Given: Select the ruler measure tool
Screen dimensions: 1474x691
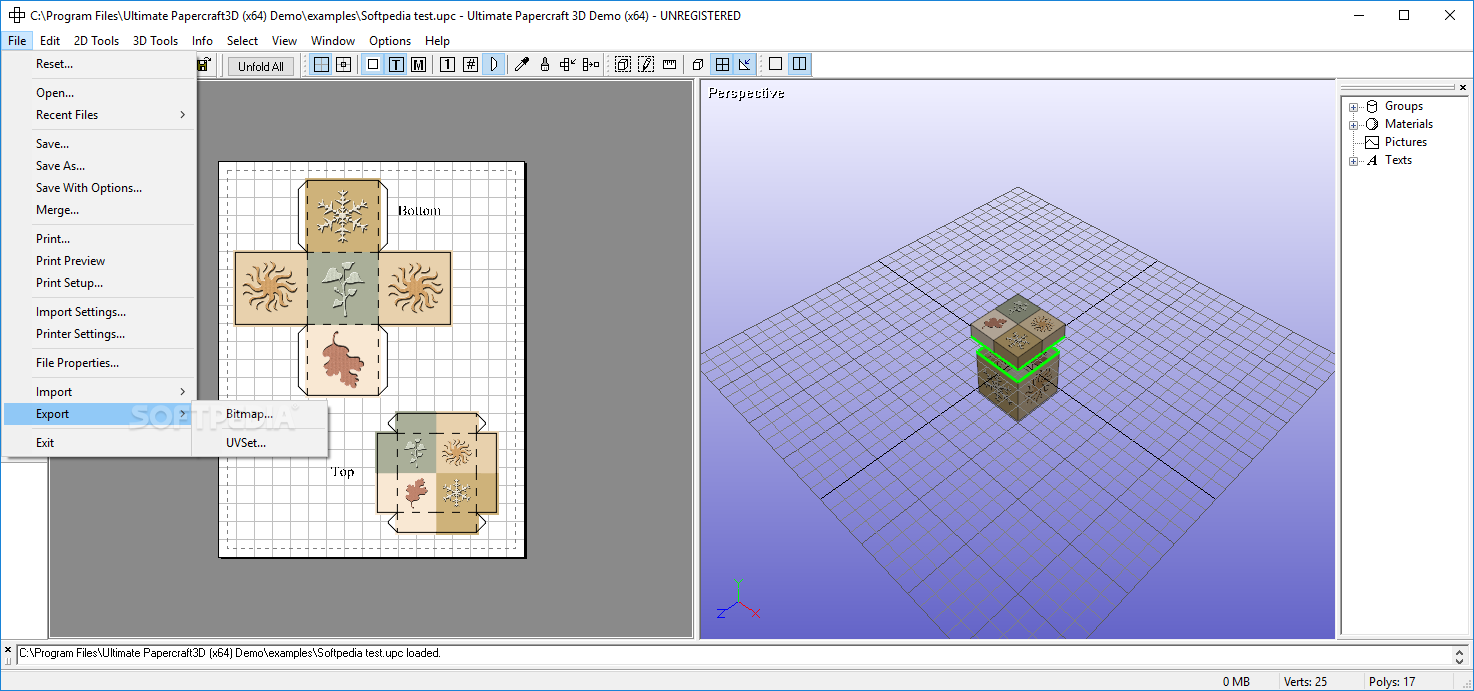Looking at the screenshot, I should click(669, 65).
